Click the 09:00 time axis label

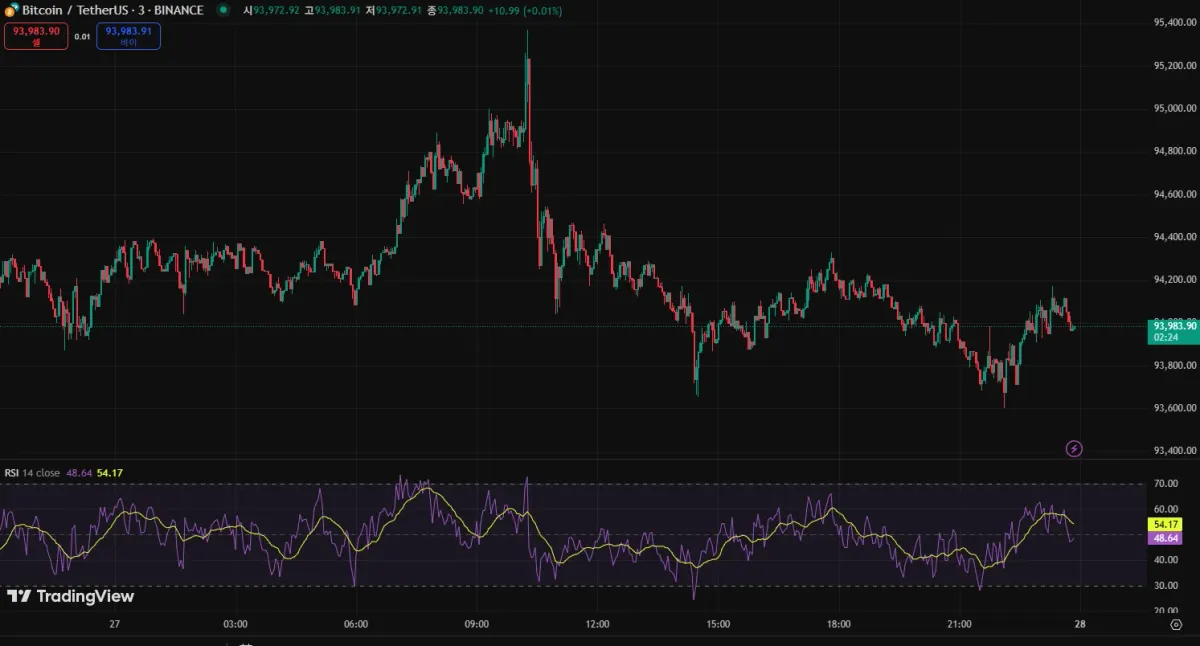pyautogui.click(x=477, y=624)
